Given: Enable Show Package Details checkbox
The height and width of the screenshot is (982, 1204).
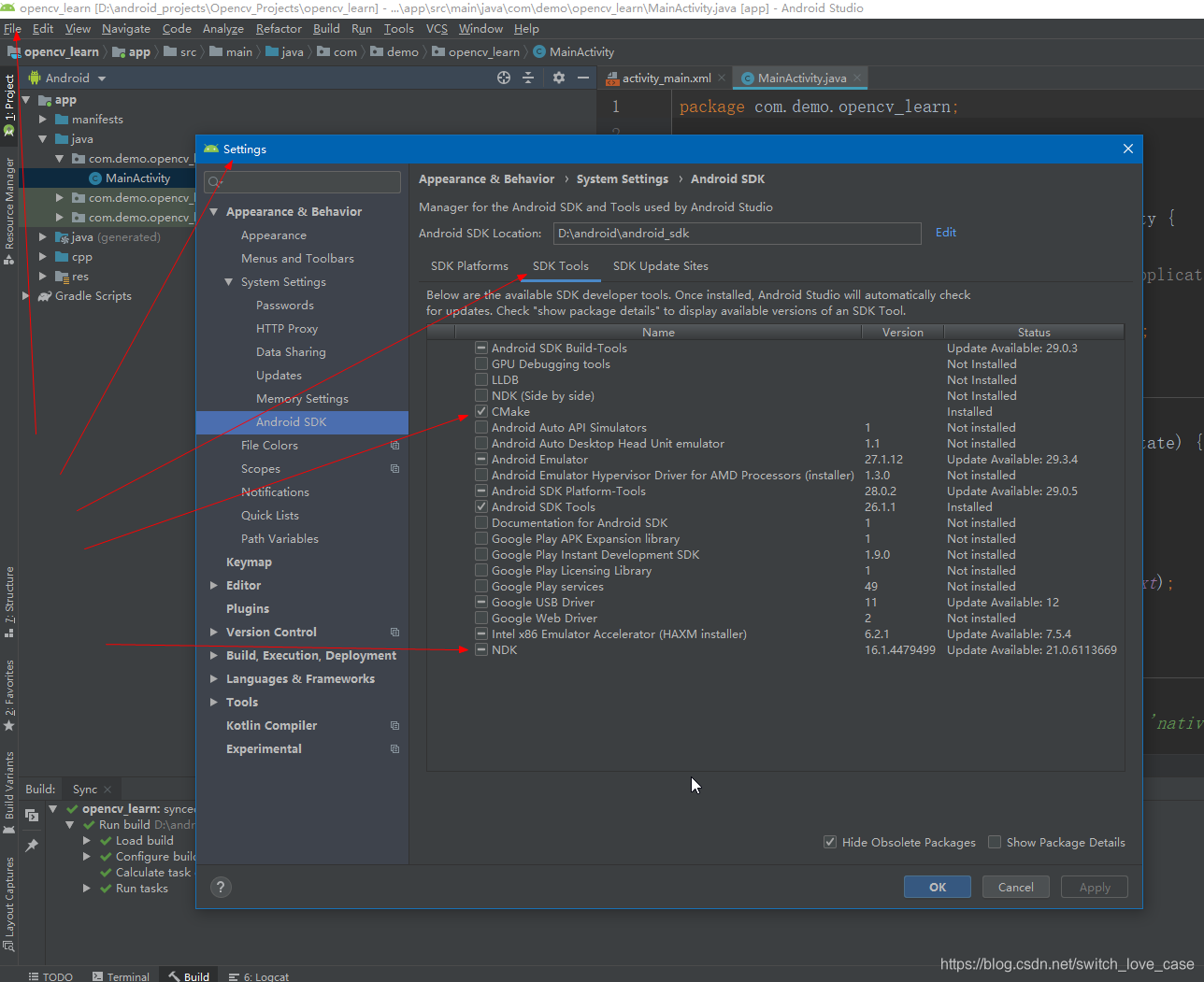Looking at the screenshot, I should [x=995, y=842].
